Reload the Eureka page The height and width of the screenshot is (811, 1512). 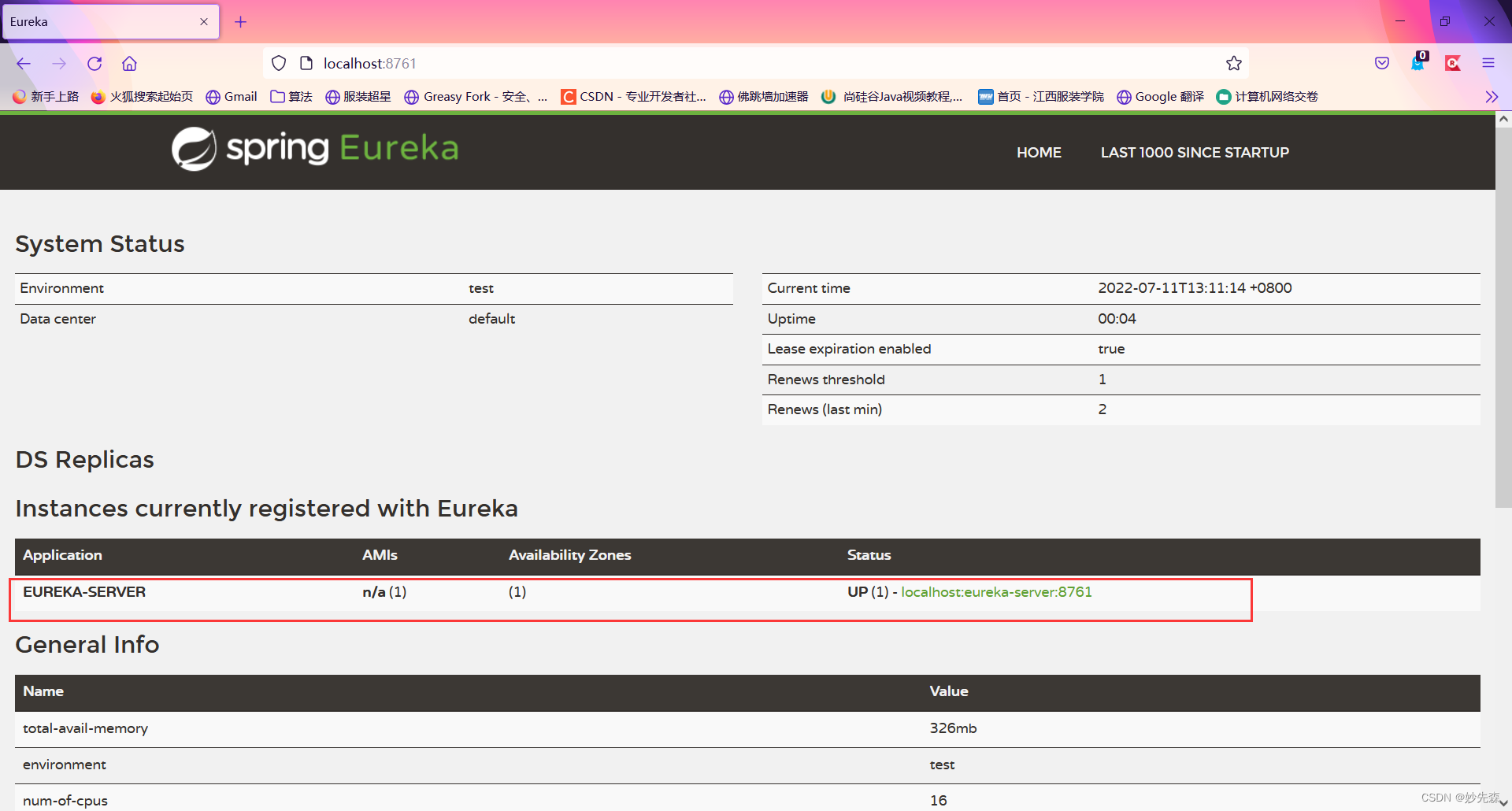pyautogui.click(x=94, y=64)
